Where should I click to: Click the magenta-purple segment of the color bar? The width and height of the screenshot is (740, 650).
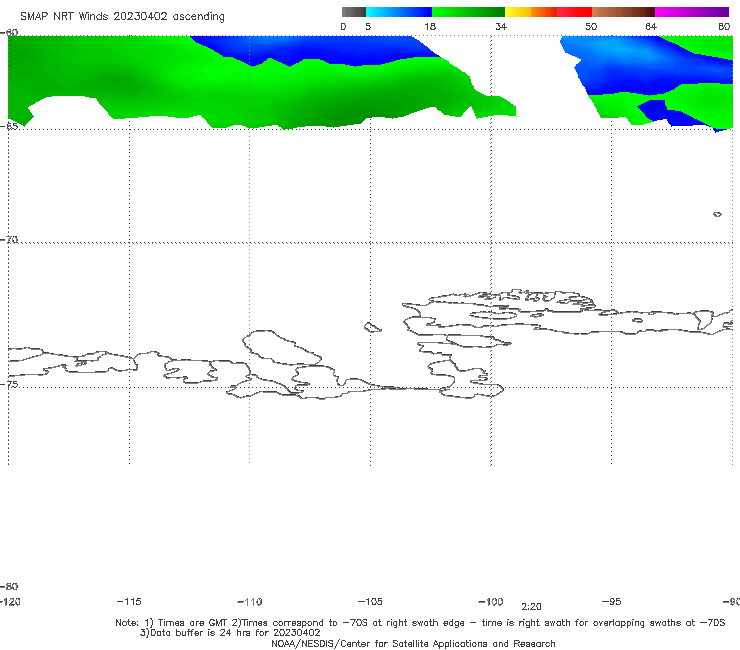692,12
